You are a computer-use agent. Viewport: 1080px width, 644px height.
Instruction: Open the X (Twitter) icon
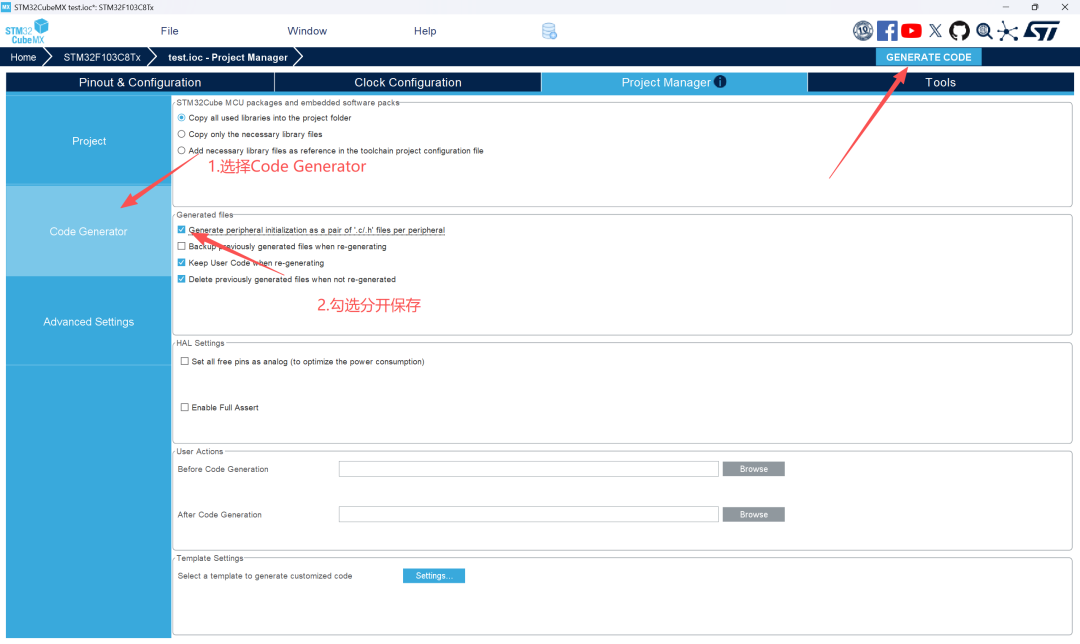(935, 30)
